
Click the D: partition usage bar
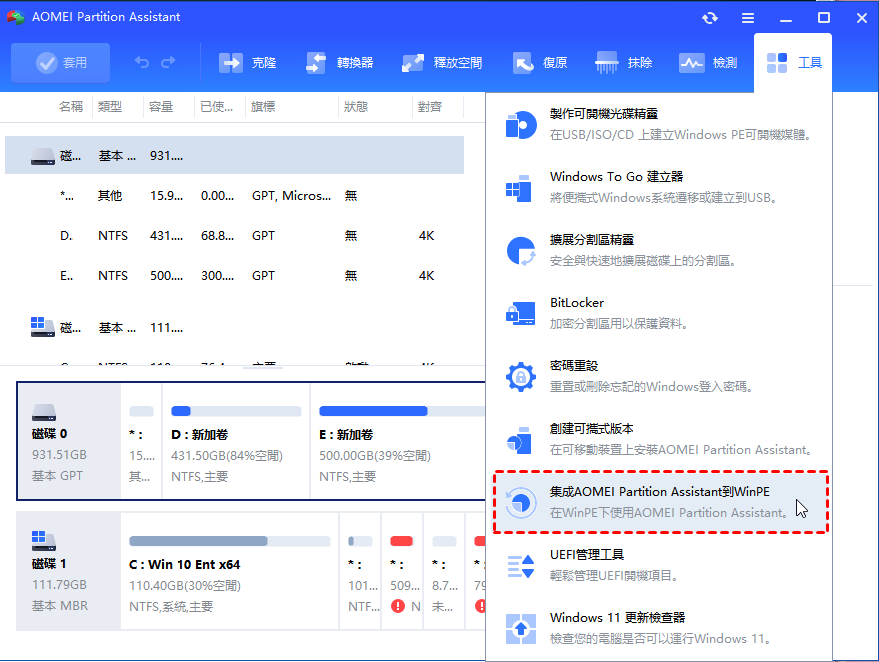pyautogui.click(x=236, y=411)
